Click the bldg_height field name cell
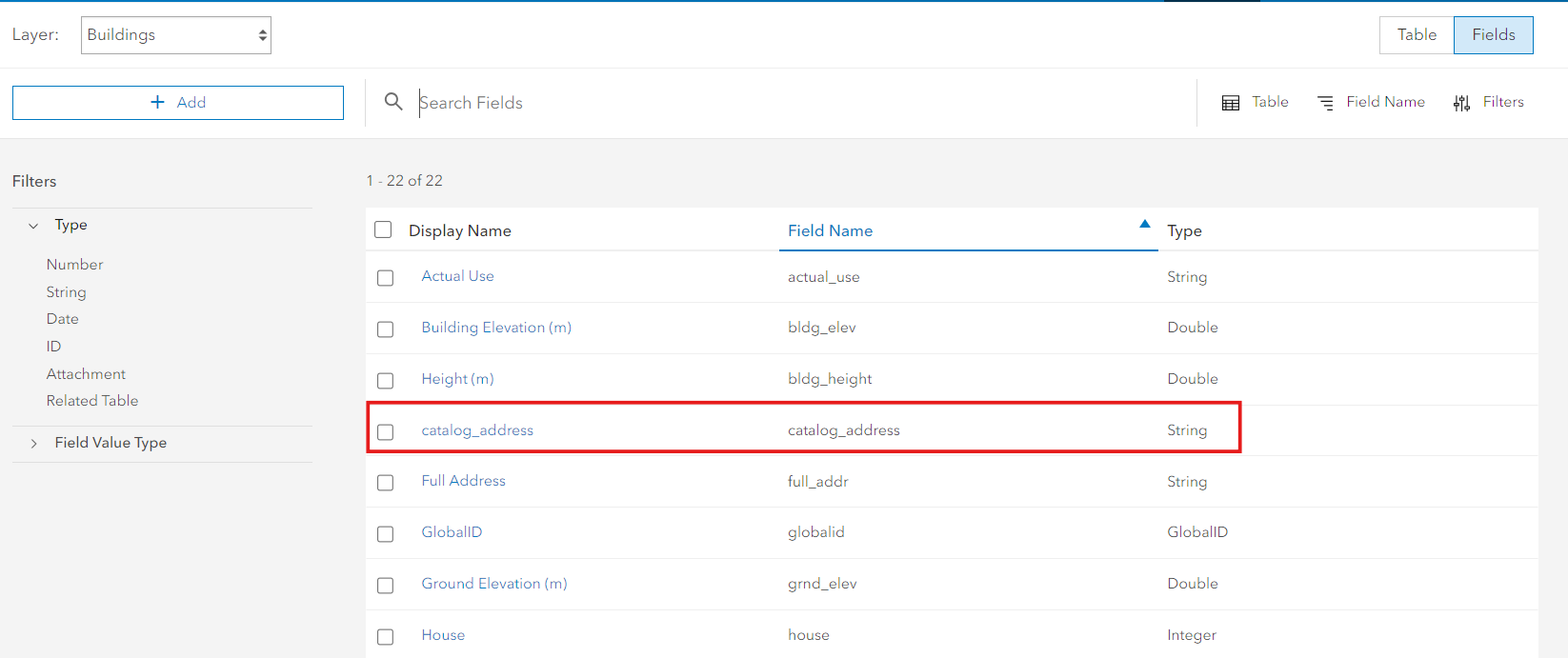1568x658 pixels. [x=830, y=379]
